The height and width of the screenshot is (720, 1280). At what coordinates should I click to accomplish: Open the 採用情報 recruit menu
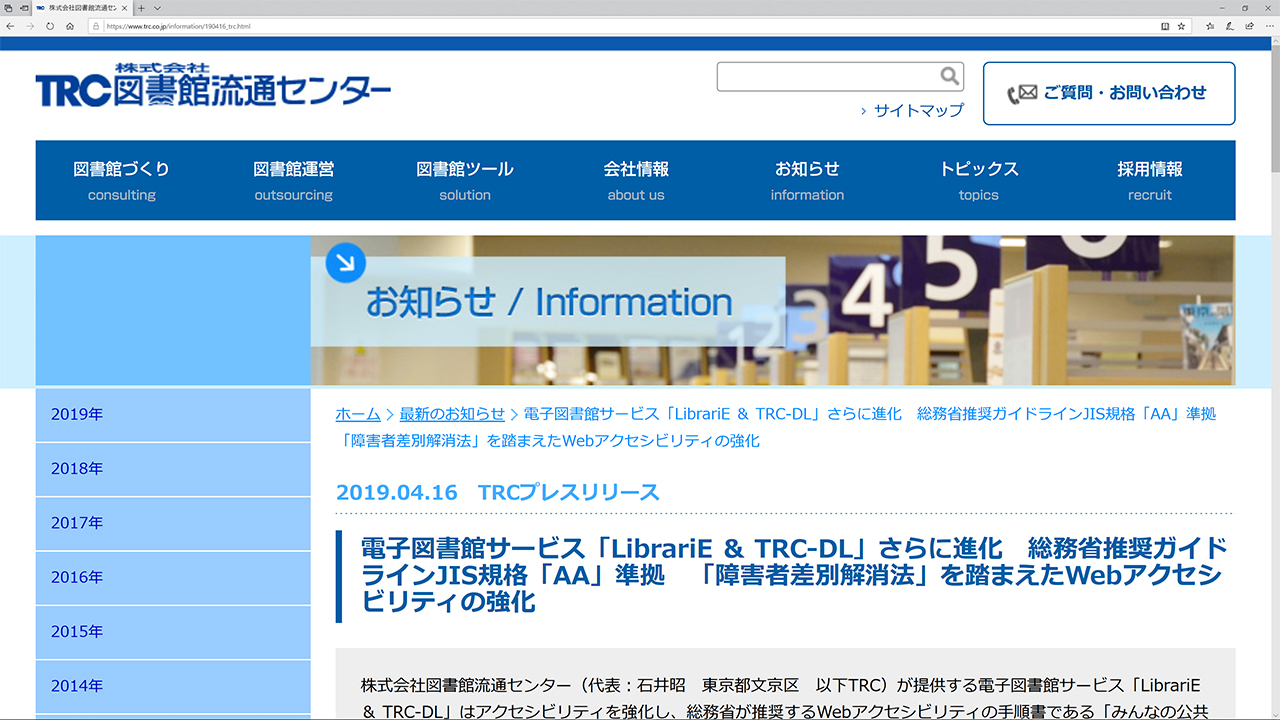tap(1150, 180)
